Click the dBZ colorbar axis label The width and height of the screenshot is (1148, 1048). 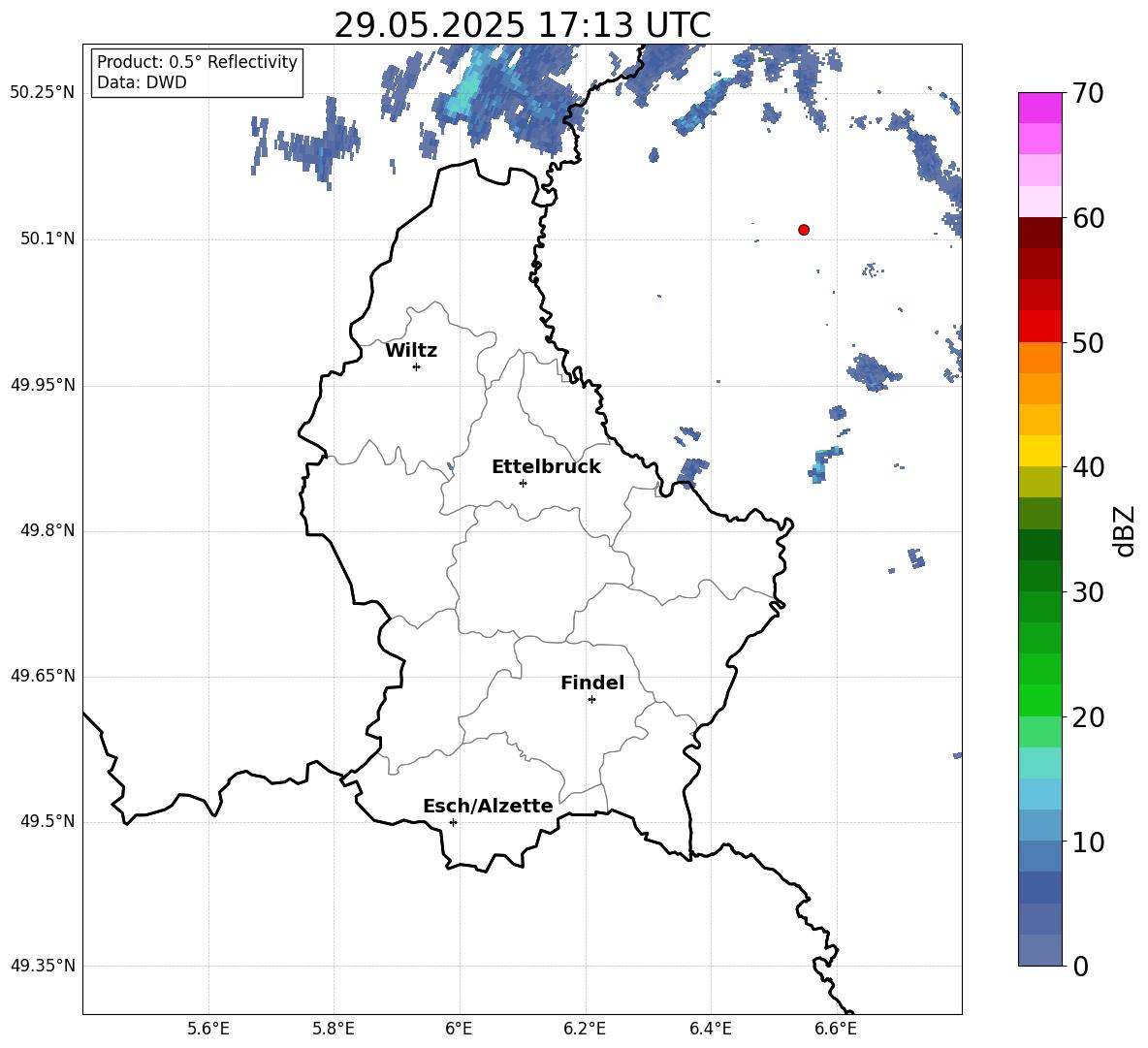coord(1124,530)
